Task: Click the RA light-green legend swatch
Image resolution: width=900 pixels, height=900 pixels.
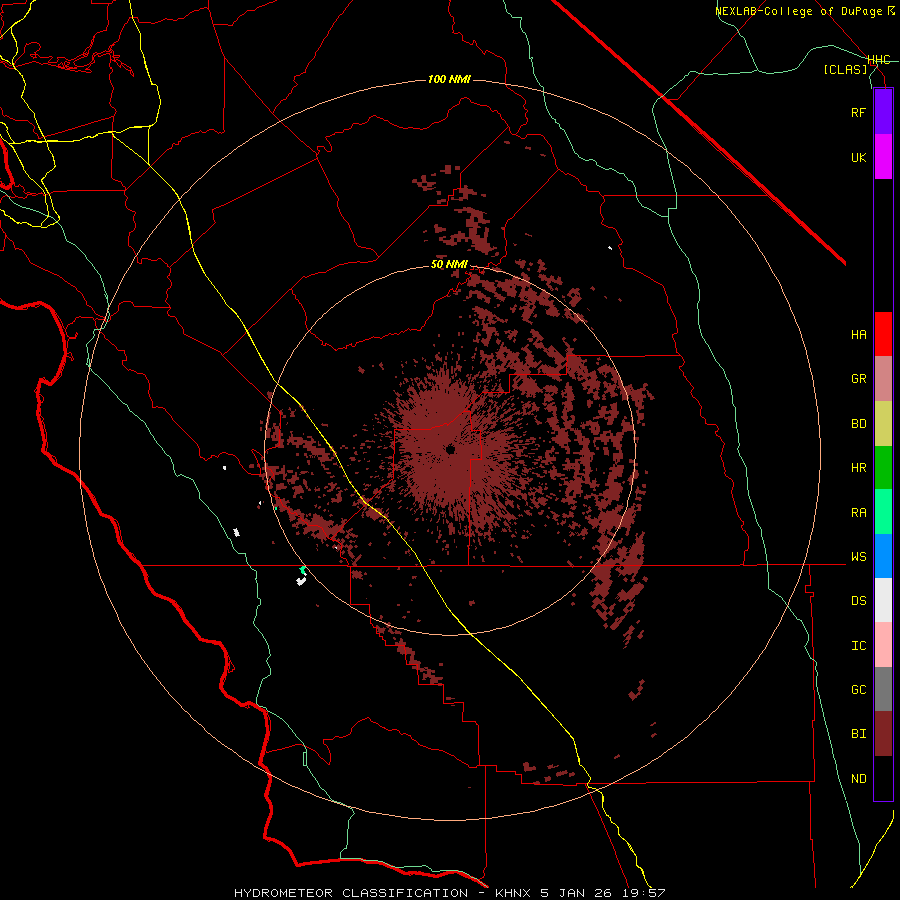Action: [x=883, y=512]
